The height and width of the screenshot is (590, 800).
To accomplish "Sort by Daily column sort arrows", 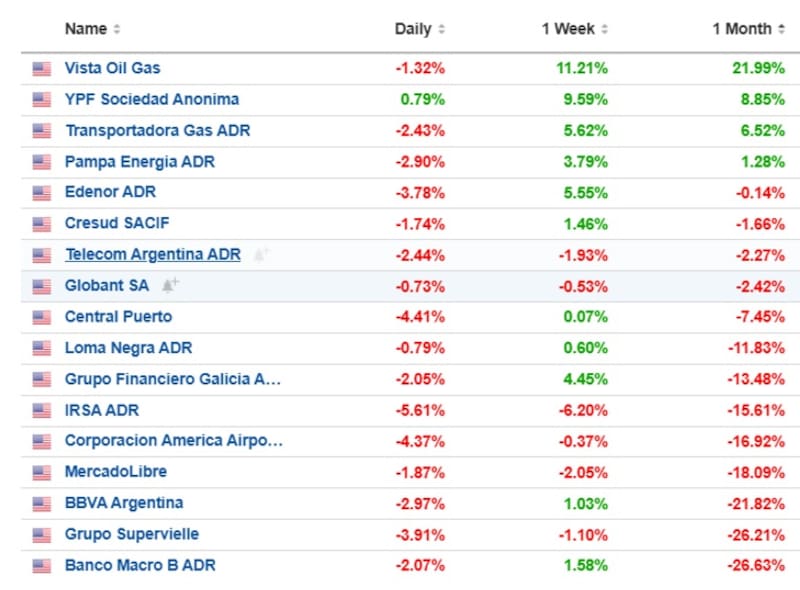I will [442, 29].
